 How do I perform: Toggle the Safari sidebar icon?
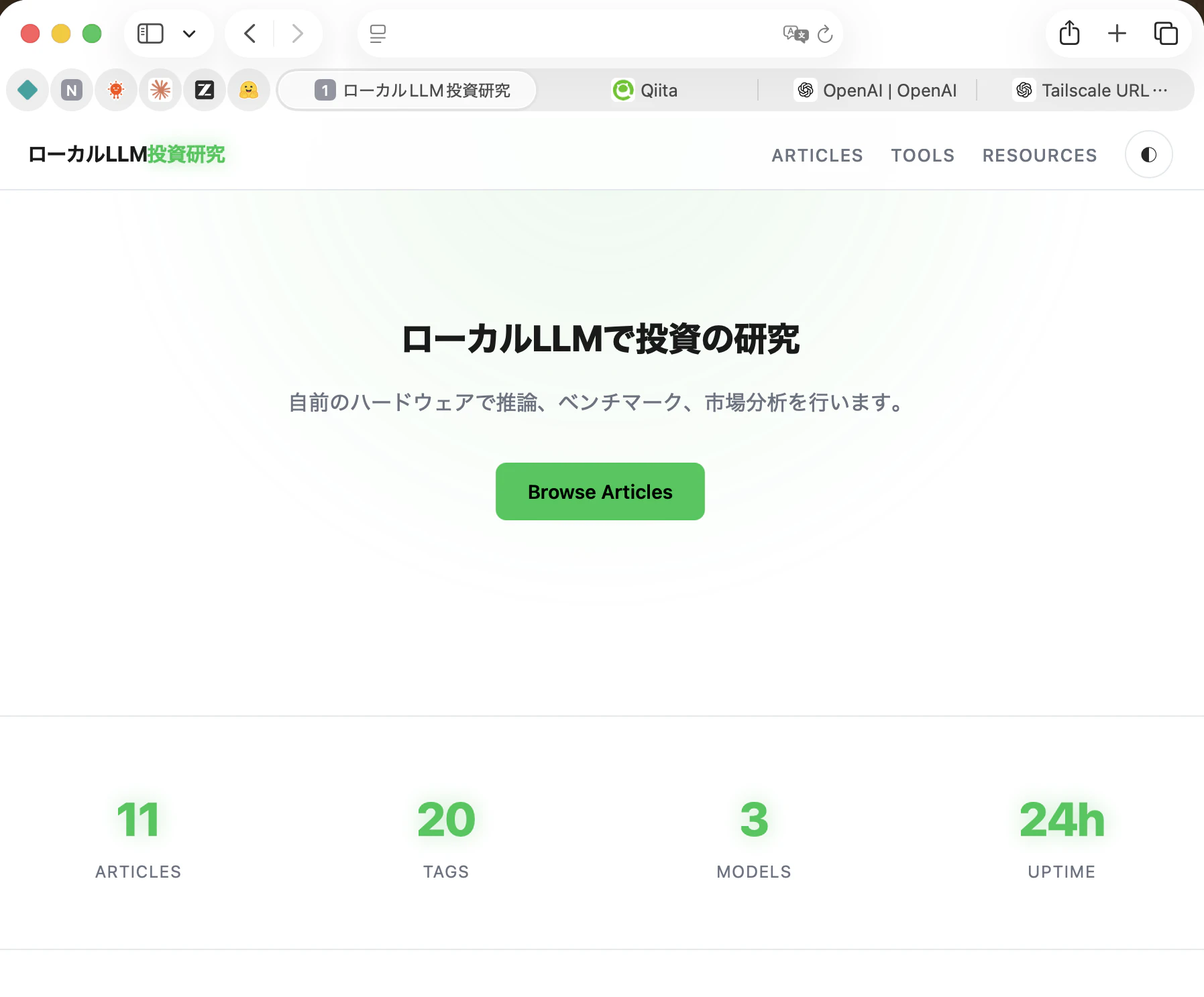click(150, 34)
